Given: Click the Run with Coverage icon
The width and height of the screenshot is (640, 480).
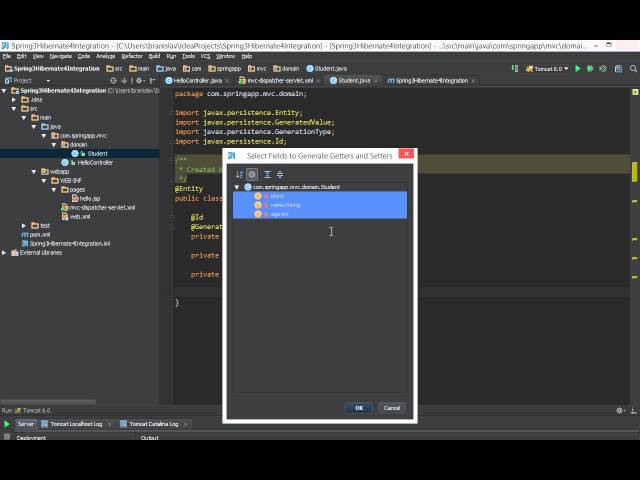Looking at the screenshot, I should 603,69.
